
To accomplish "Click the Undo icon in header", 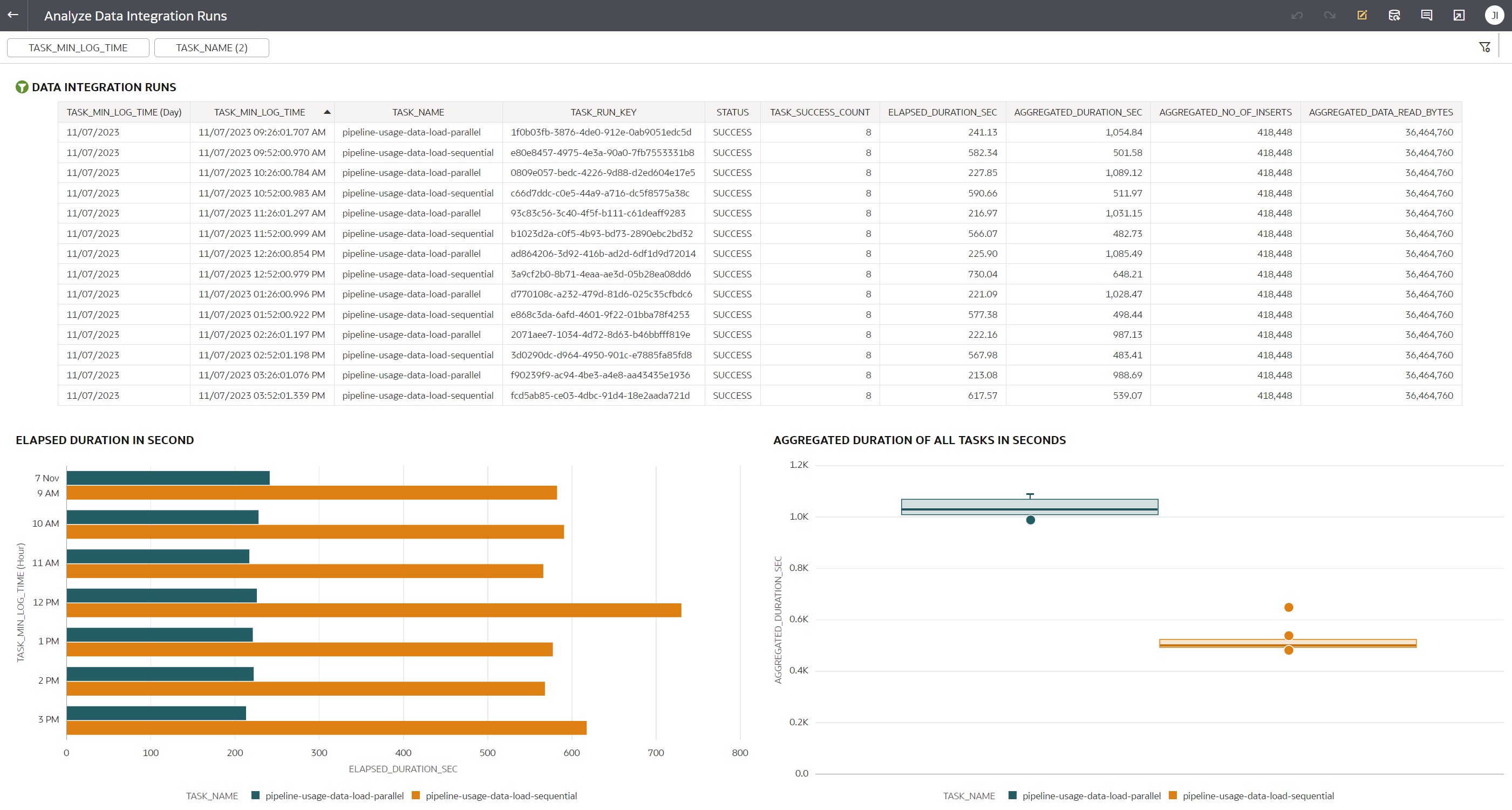I will pos(1297,16).
